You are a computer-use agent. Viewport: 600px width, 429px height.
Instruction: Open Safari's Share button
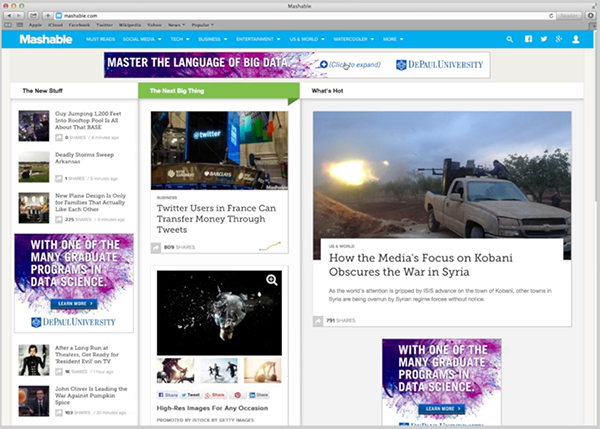point(34,16)
